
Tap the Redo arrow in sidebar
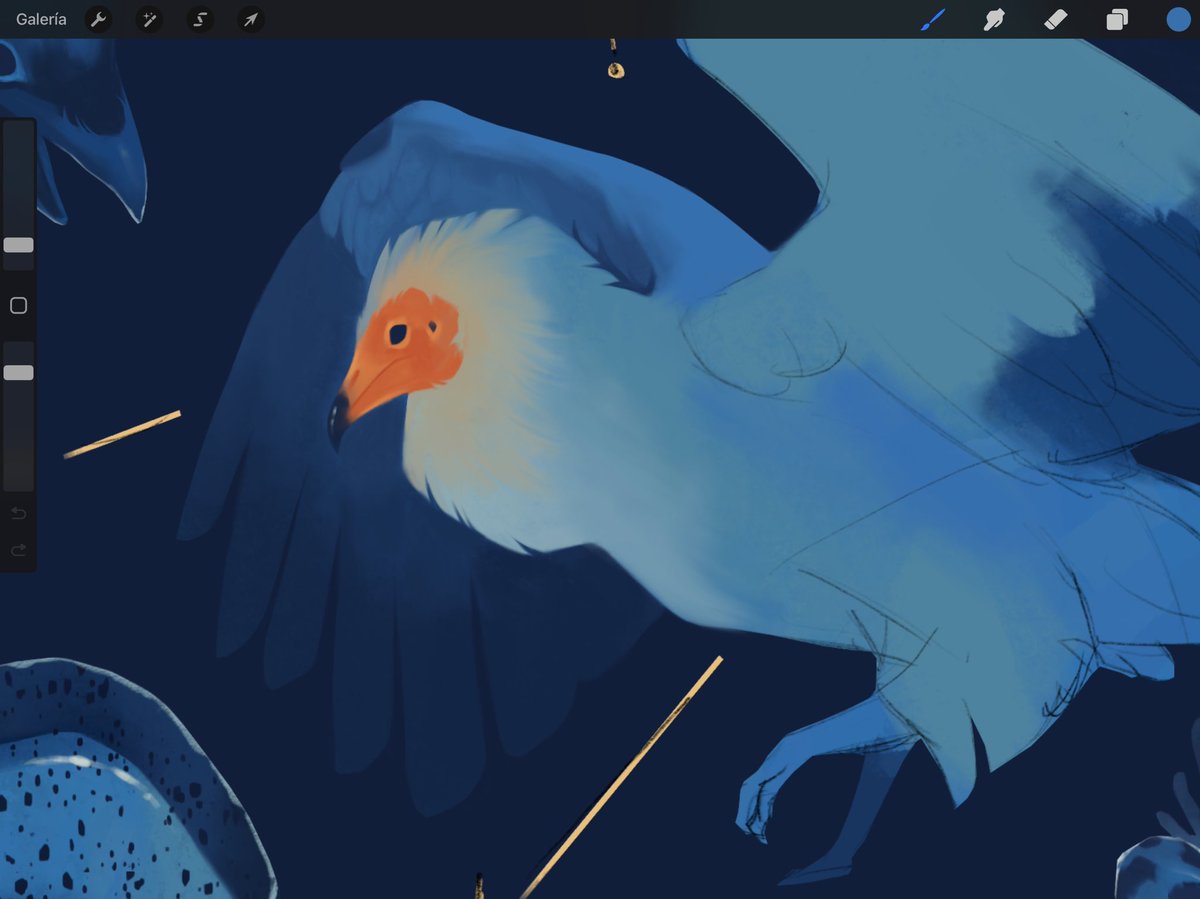17,549
